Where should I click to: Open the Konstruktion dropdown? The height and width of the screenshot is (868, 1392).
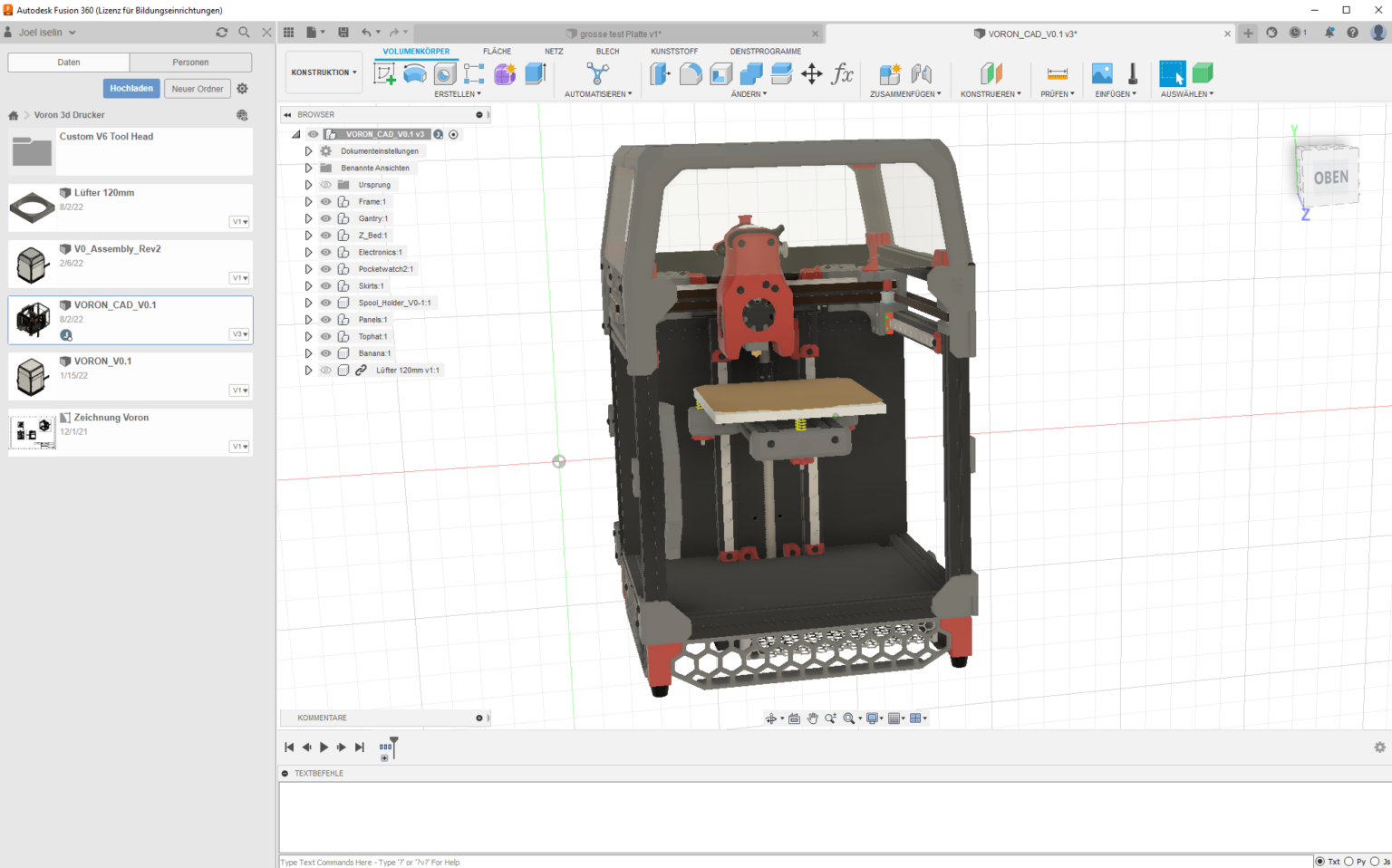click(324, 72)
